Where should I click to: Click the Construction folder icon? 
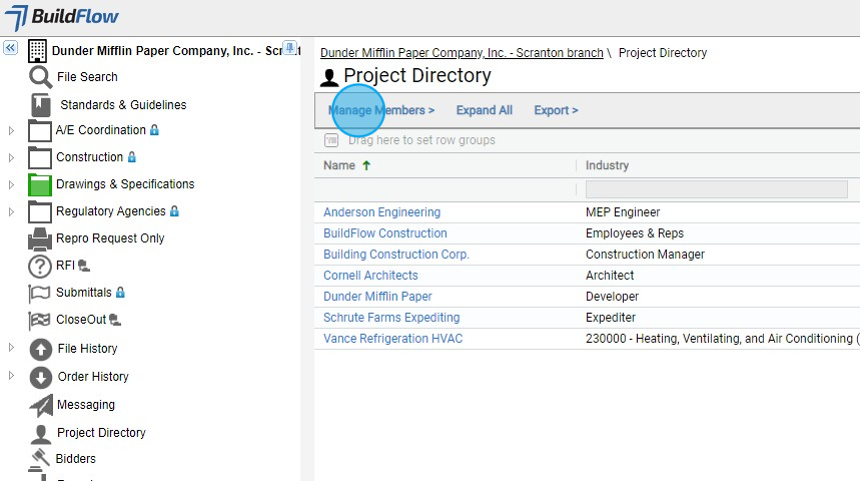(x=39, y=157)
